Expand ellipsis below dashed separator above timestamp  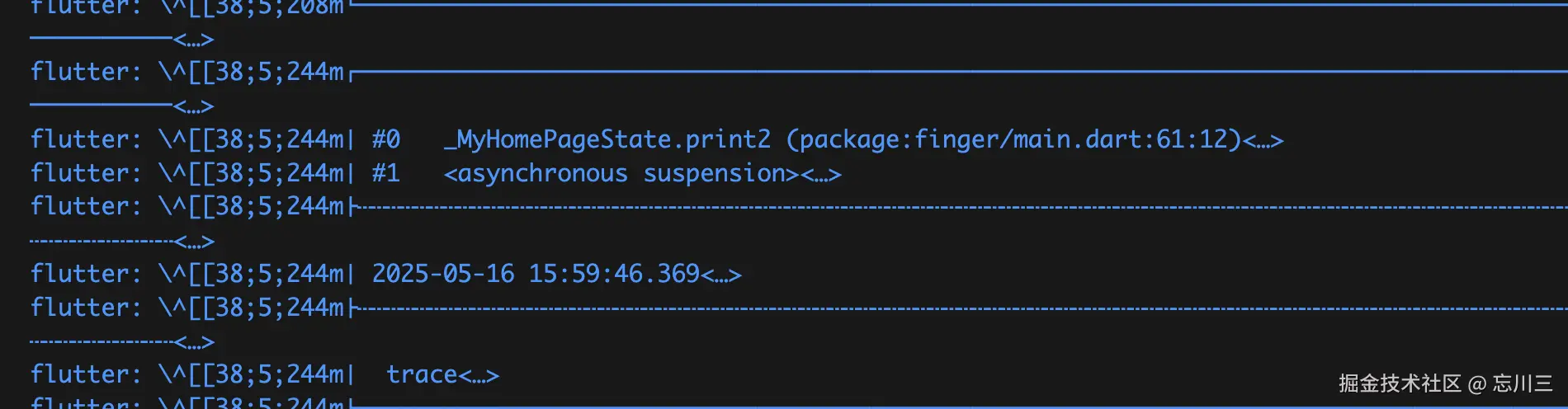[194, 242]
